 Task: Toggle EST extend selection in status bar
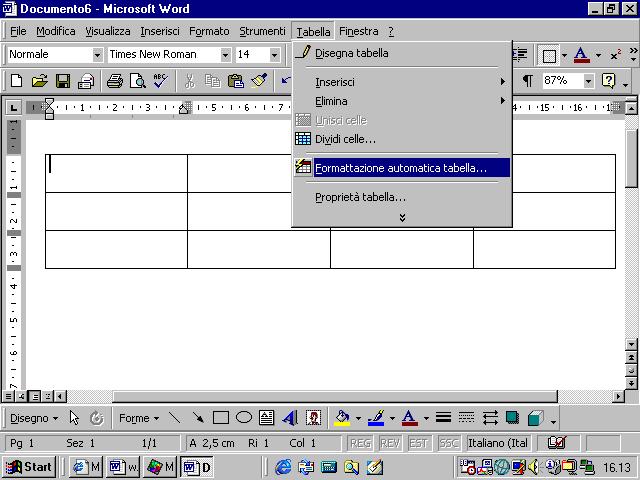[x=418, y=443]
